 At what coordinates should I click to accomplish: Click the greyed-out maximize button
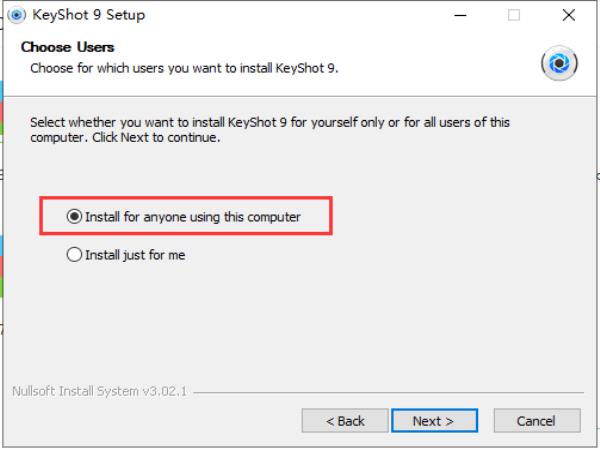[x=514, y=15]
